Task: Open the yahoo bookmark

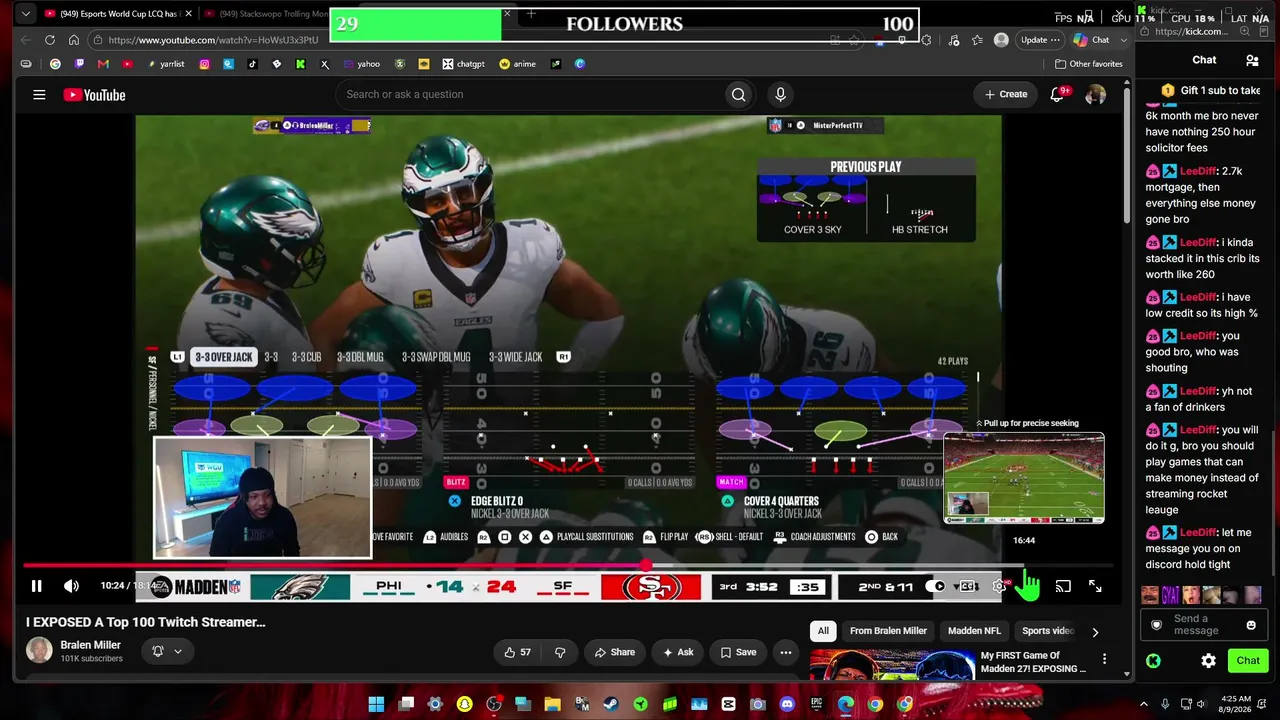Action: (x=362, y=64)
